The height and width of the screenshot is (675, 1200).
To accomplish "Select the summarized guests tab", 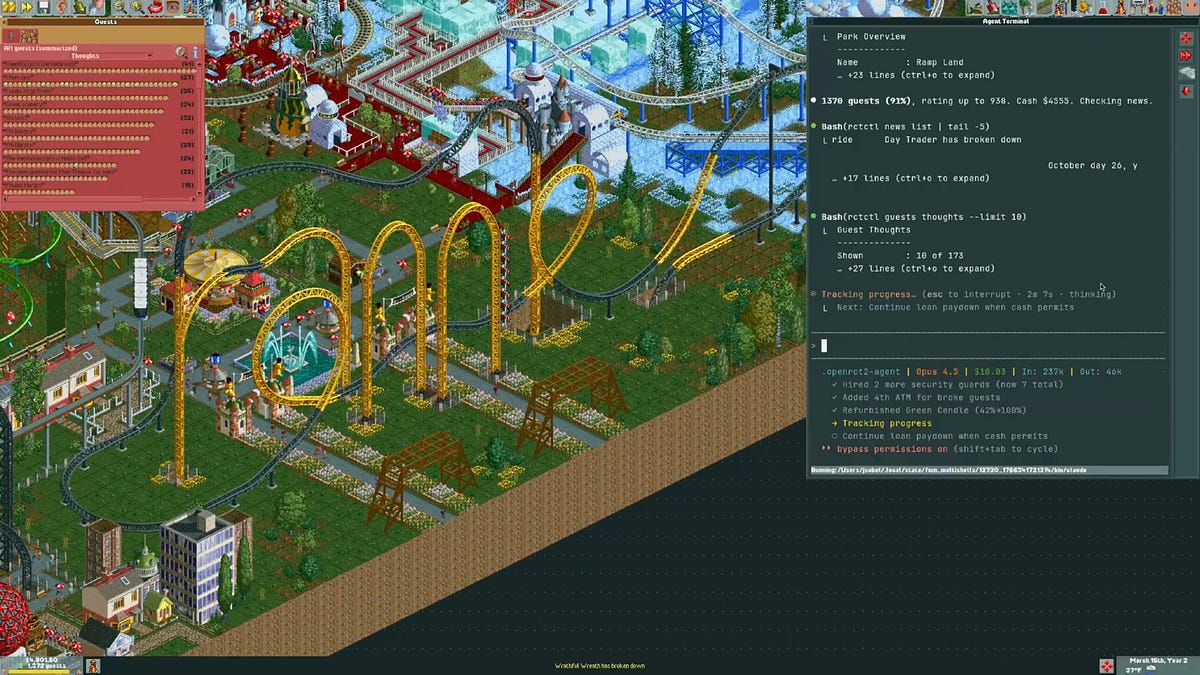I will [29, 35].
